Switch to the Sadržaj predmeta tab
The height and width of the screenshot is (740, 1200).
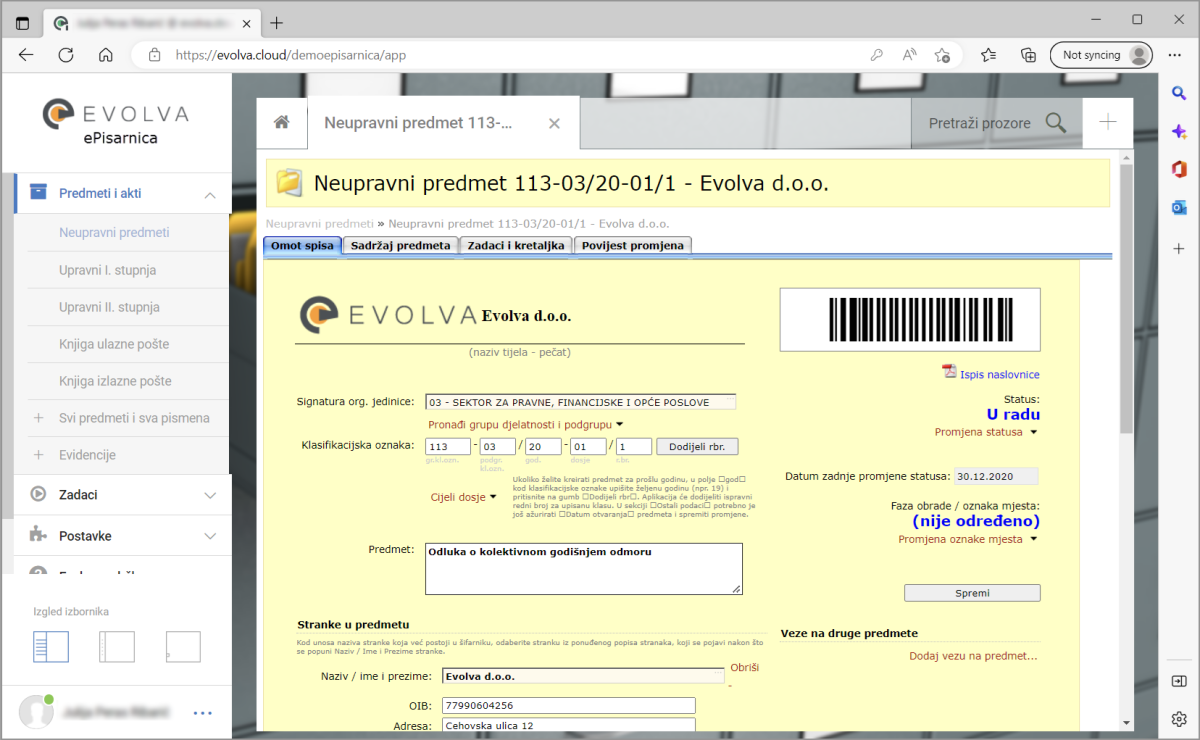pos(400,245)
